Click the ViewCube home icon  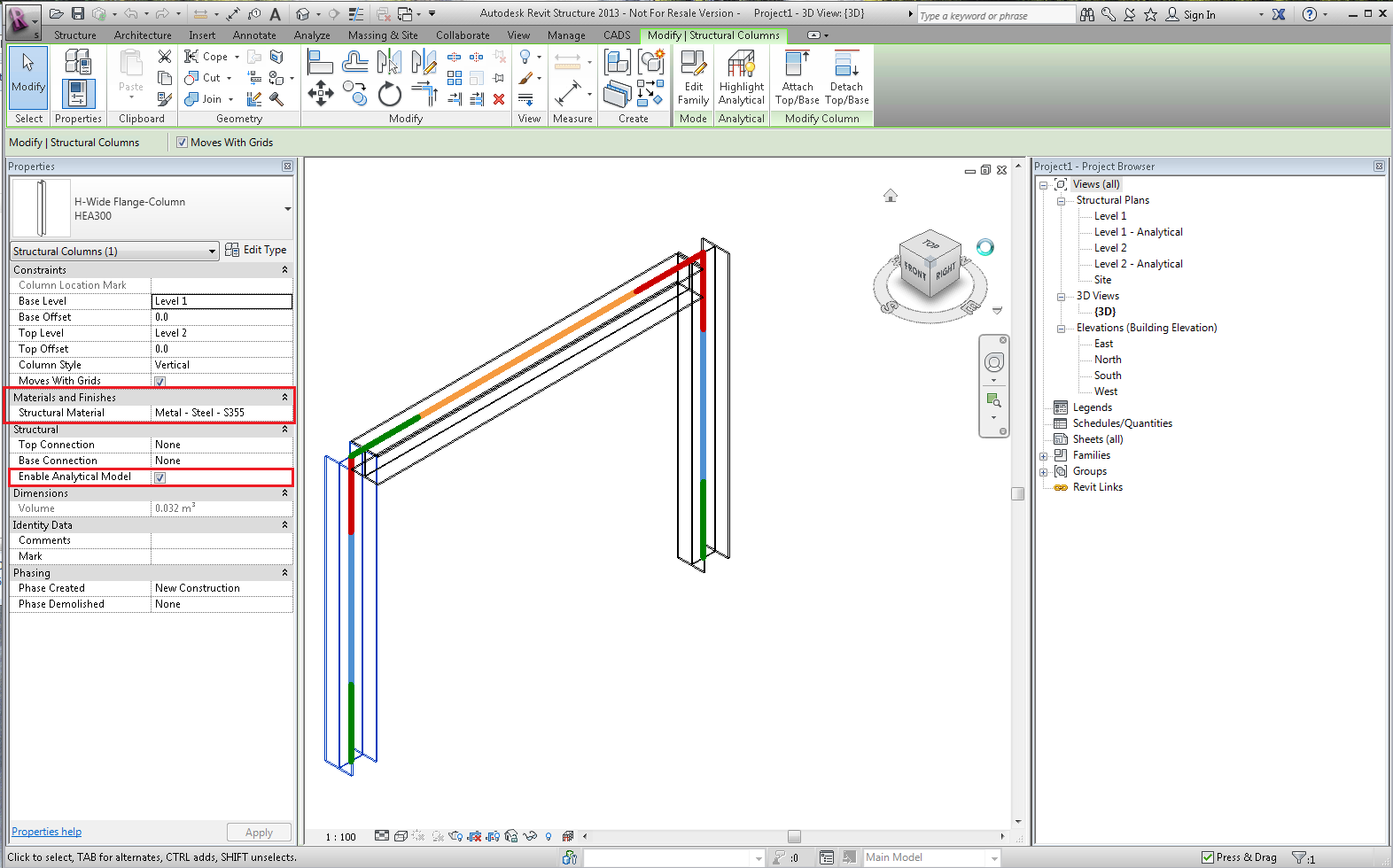coord(891,196)
